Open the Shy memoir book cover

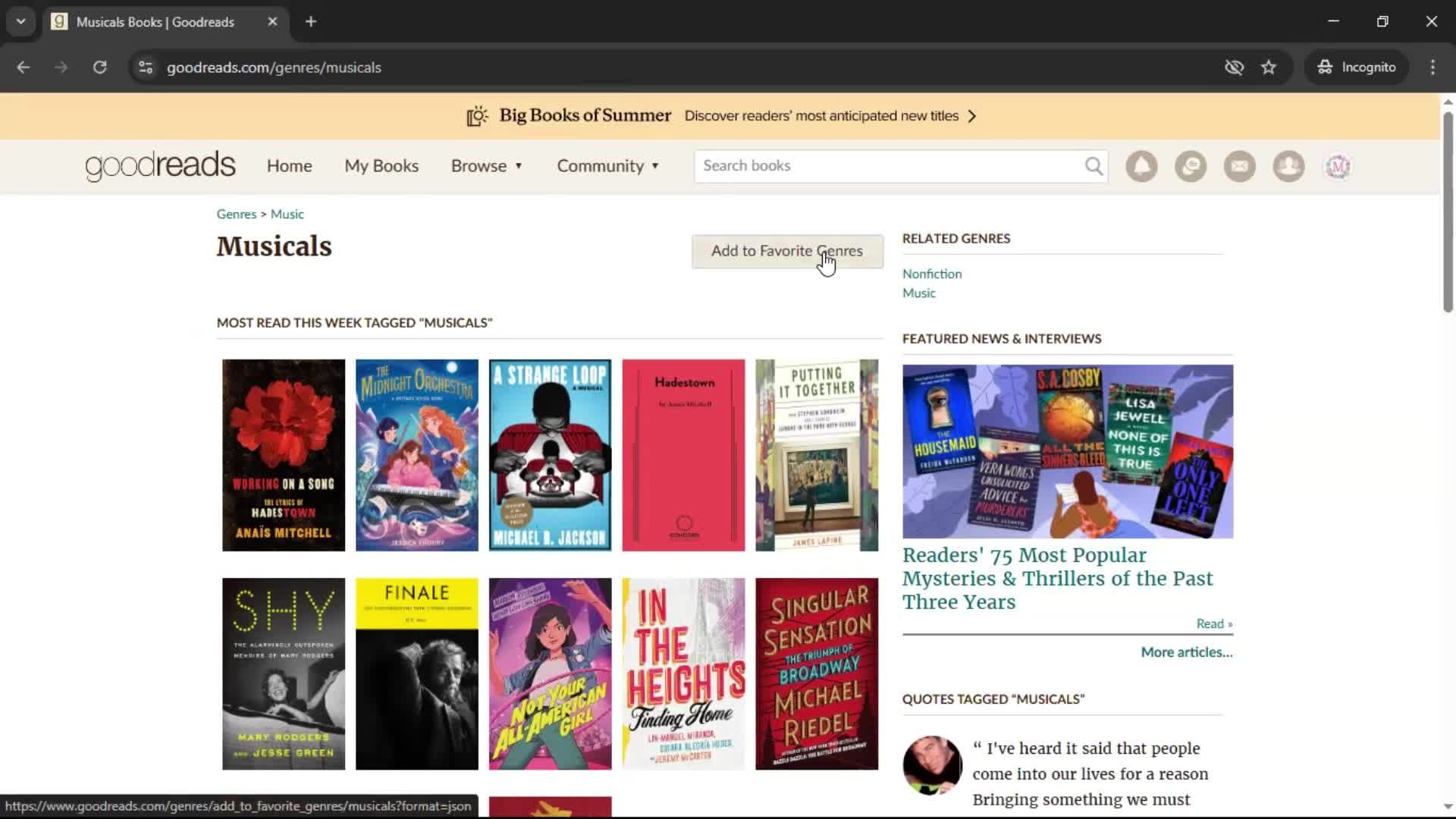(284, 674)
